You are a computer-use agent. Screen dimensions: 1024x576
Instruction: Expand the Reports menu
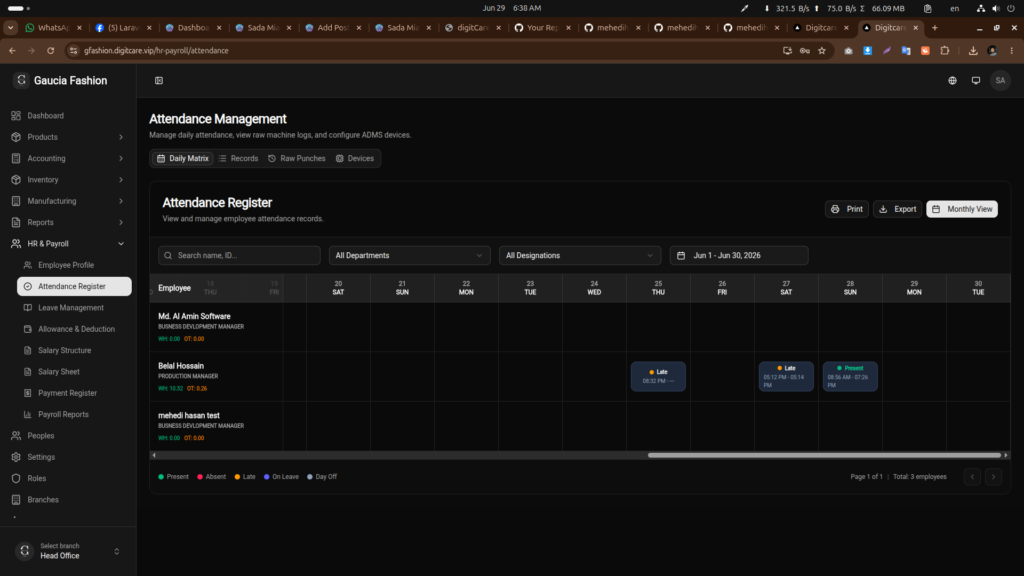[69, 222]
